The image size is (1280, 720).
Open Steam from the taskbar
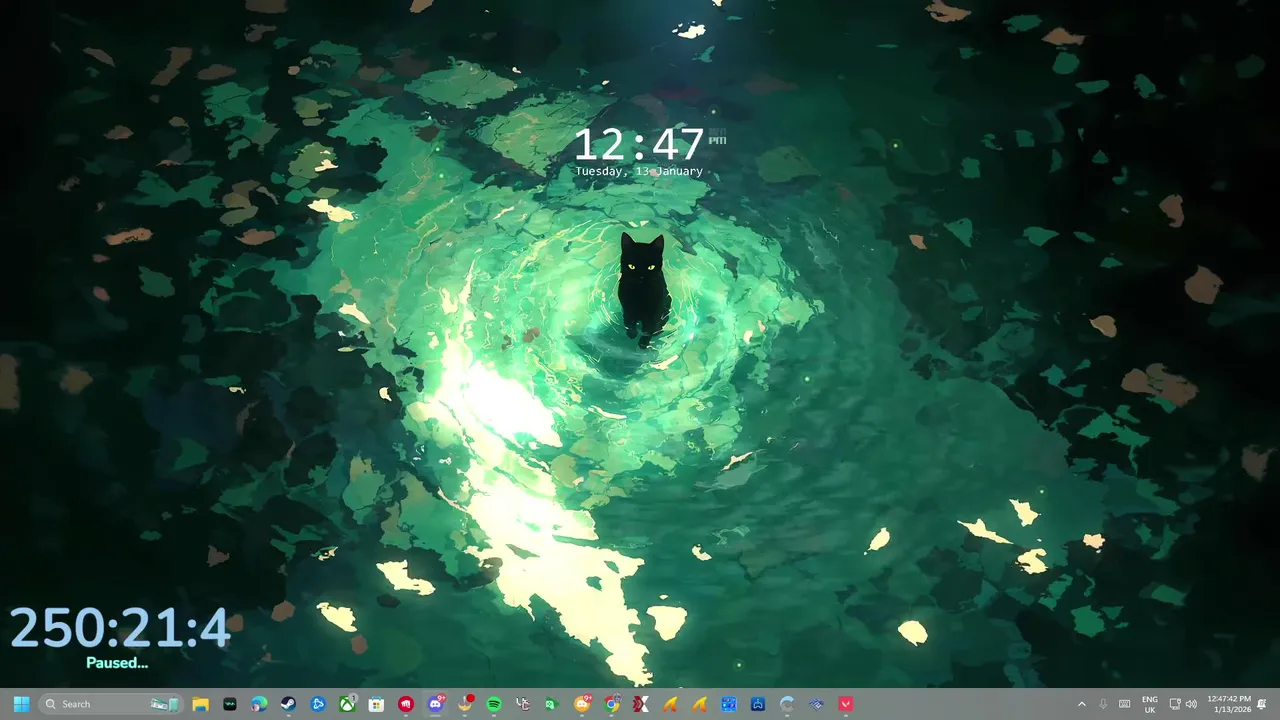tap(288, 704)
